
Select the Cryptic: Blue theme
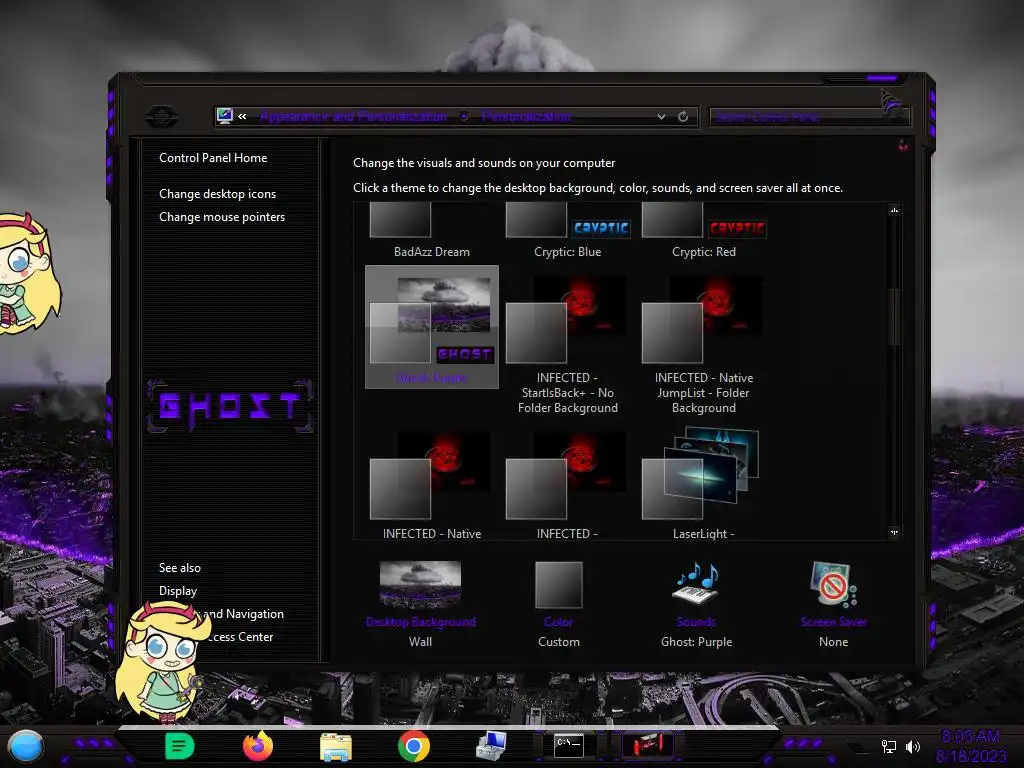(568, 231)
